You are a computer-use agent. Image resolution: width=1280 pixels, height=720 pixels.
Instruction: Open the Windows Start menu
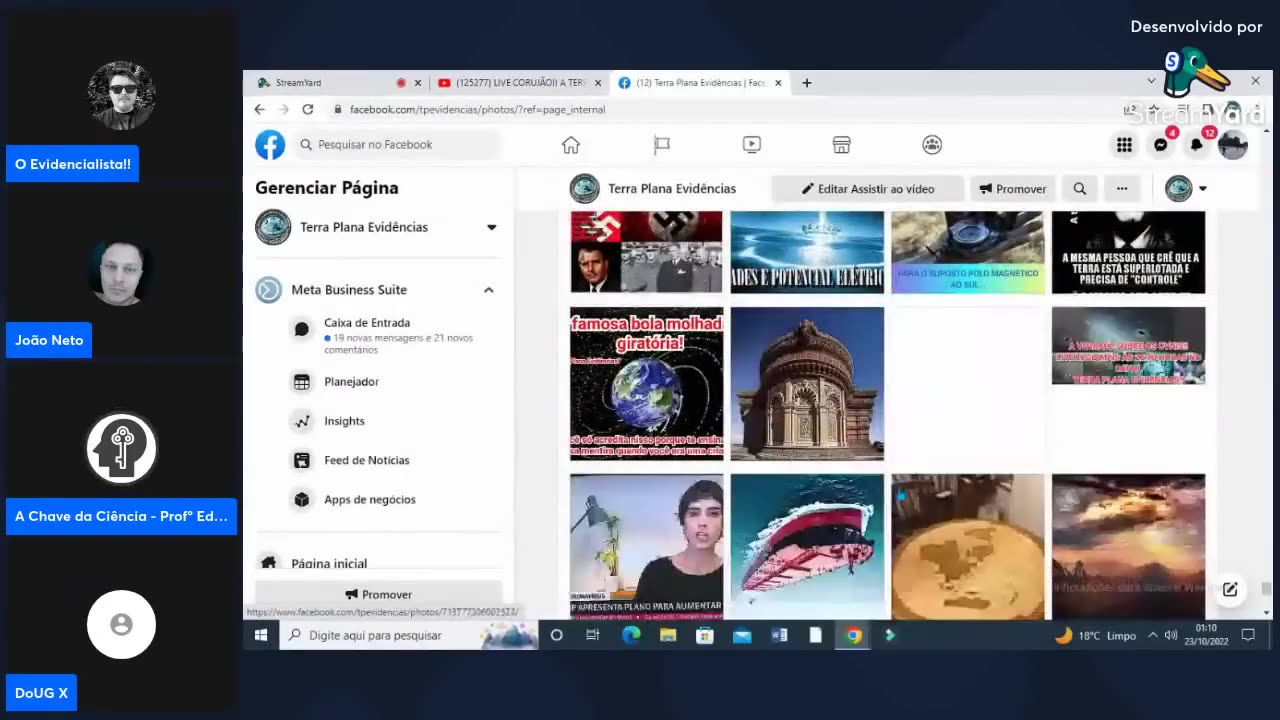[x=261, y=635]
